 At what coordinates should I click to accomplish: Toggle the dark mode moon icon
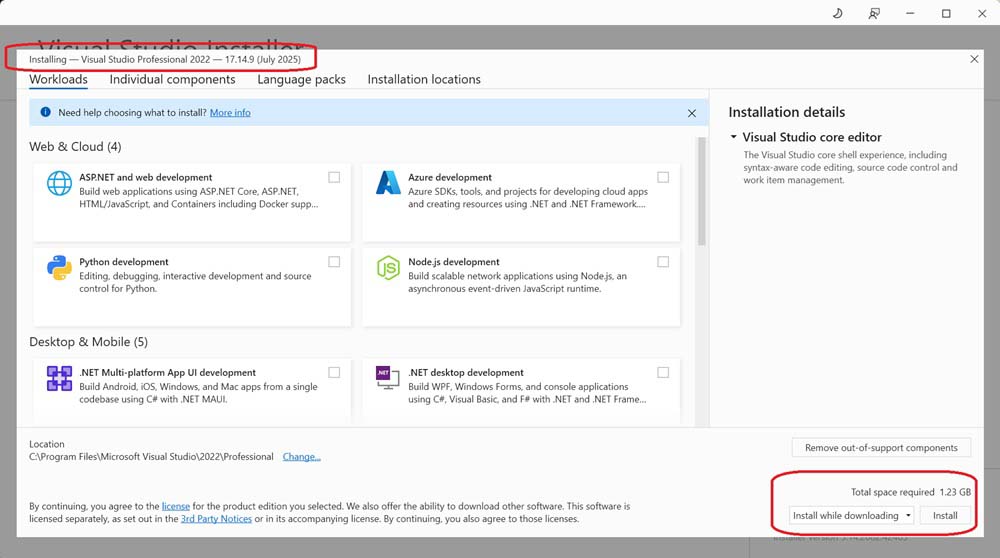(x=838, y=13)
